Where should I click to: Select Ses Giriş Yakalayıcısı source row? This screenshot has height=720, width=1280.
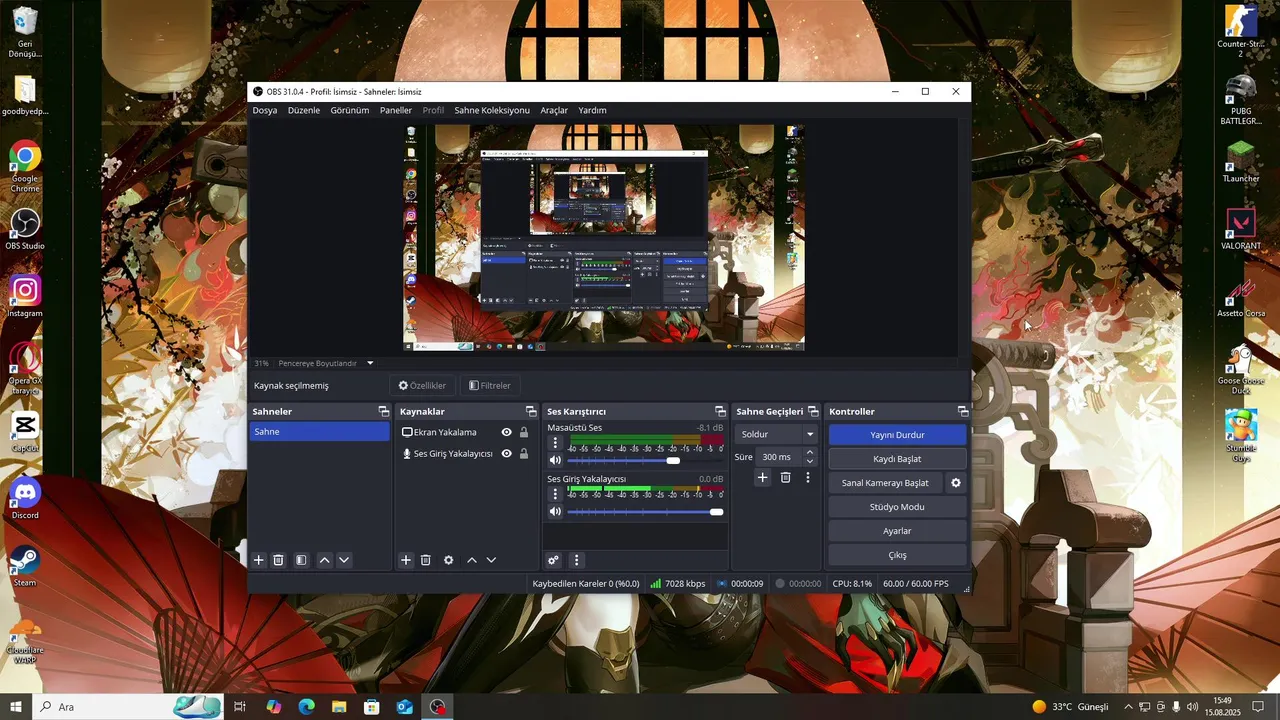pyautogui.click(x=465, y=453)
